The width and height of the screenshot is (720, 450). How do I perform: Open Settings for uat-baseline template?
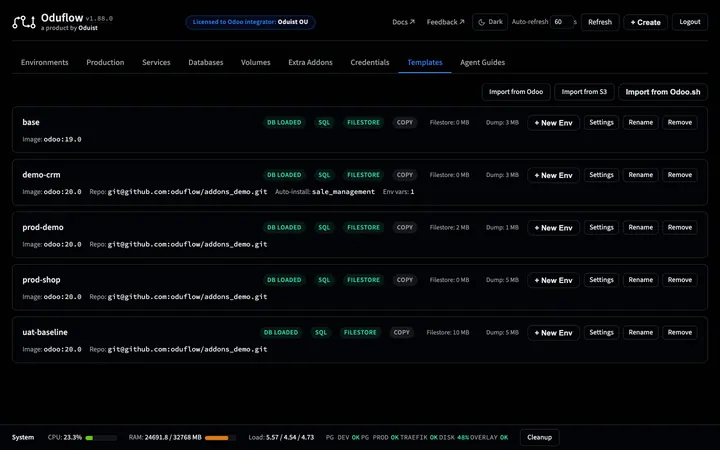click(601, 332)
